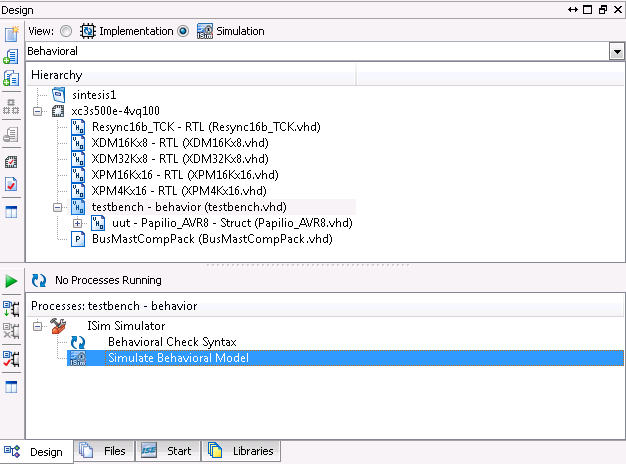Click the upper panel layout table icon
This screenshot has height=464, width=626.
point(11,212)
